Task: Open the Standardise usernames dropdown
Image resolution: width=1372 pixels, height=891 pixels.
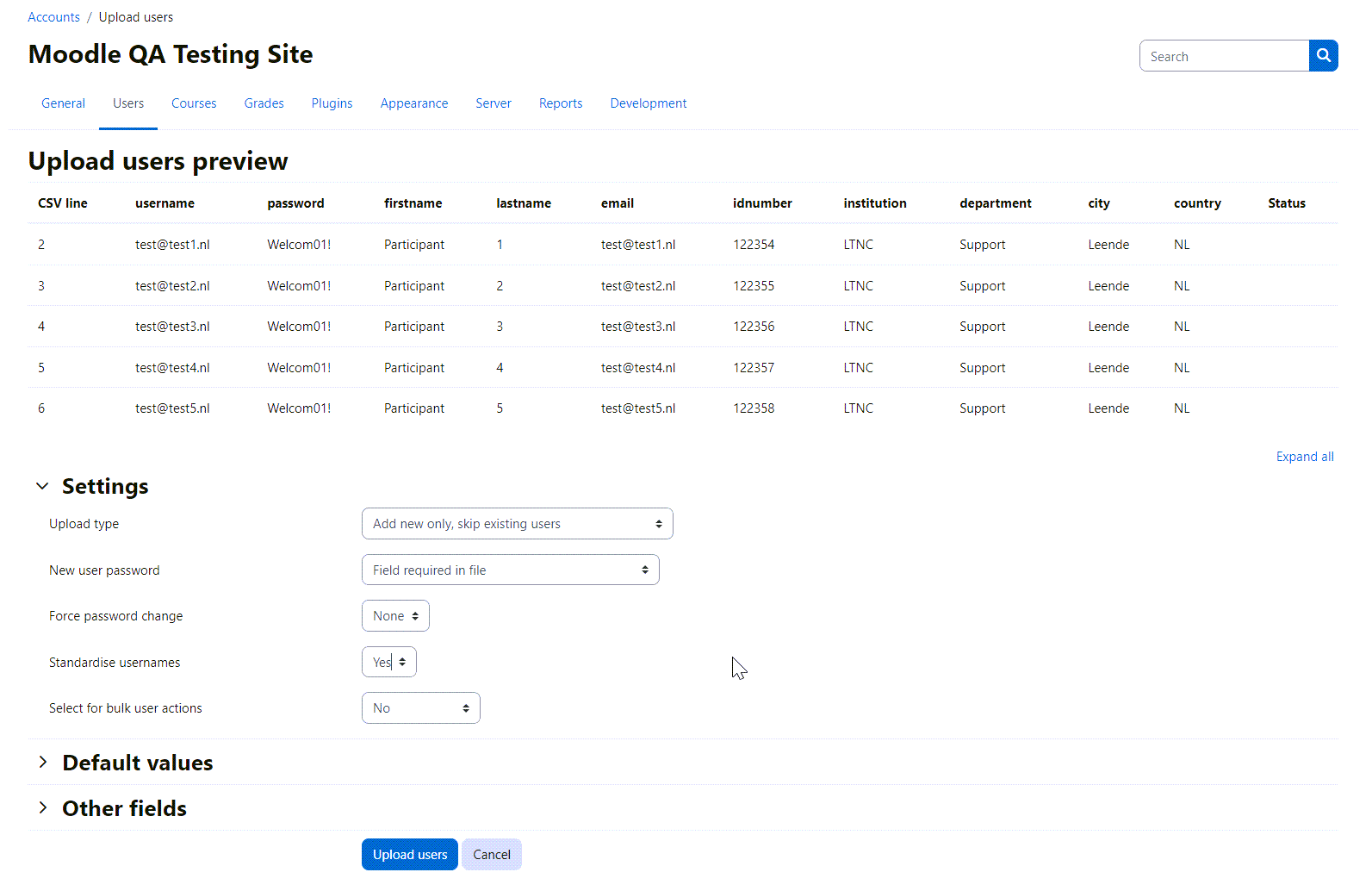Action: pos(389,662)
